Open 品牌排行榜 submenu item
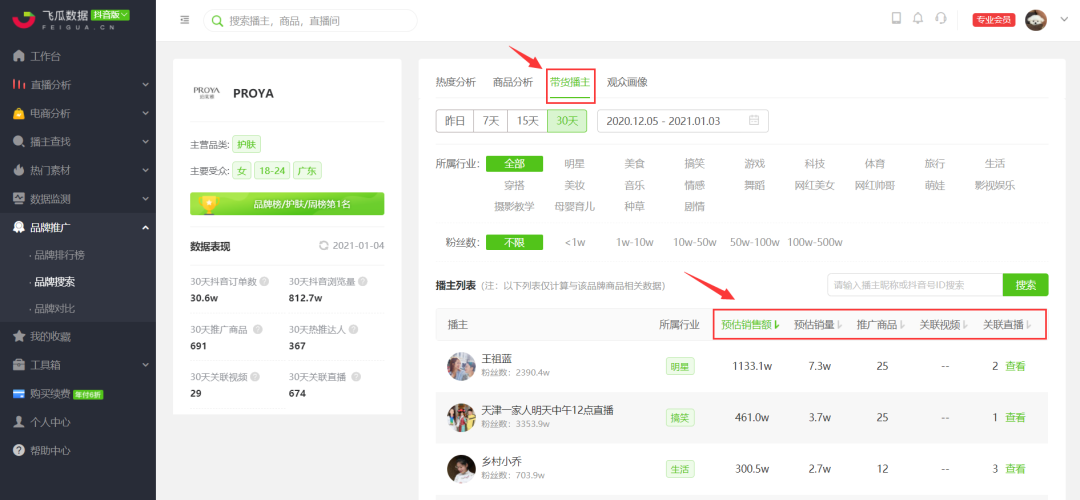 60,255
